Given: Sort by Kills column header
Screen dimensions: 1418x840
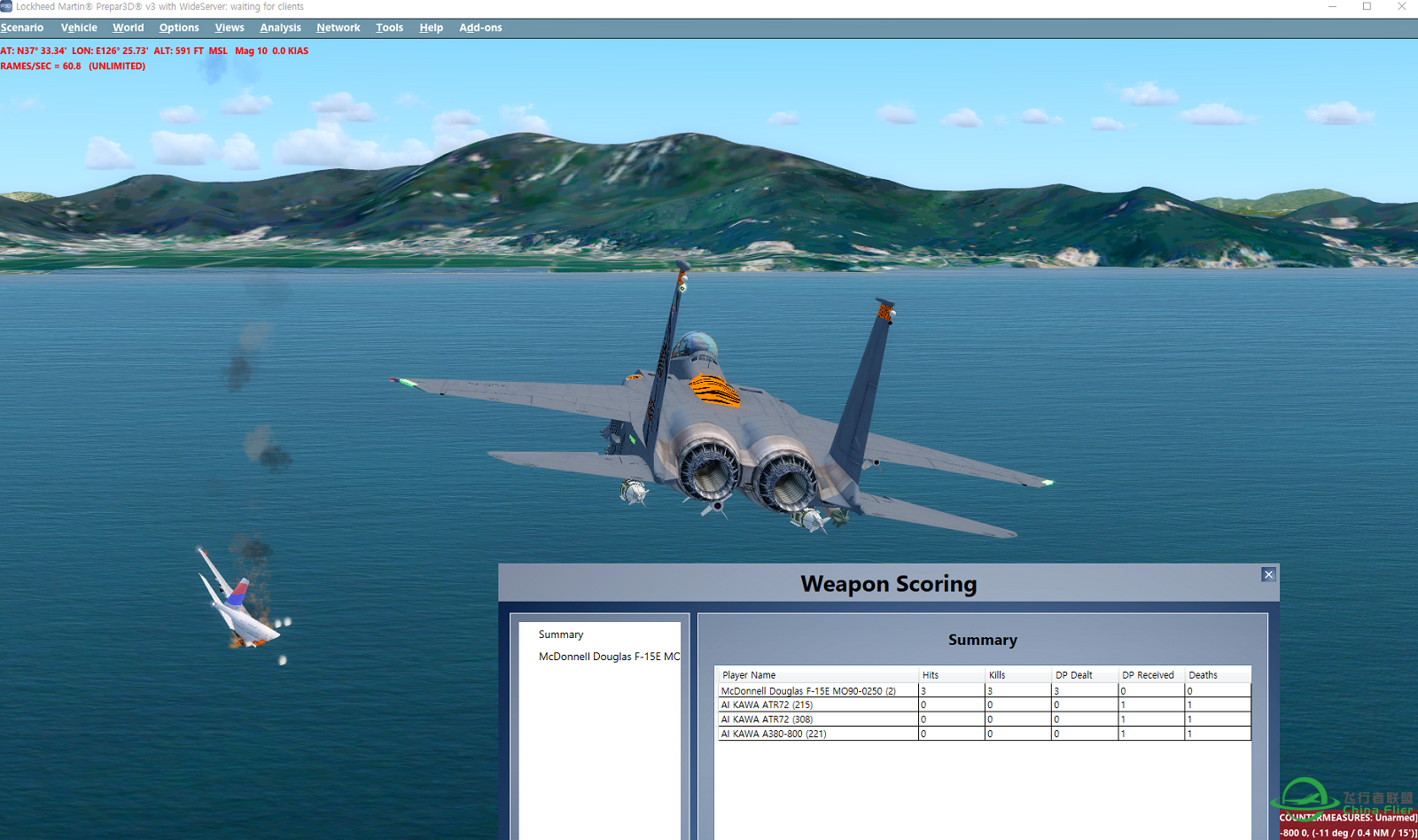Looking at the screenshot, I should [x=1017, y=675].
